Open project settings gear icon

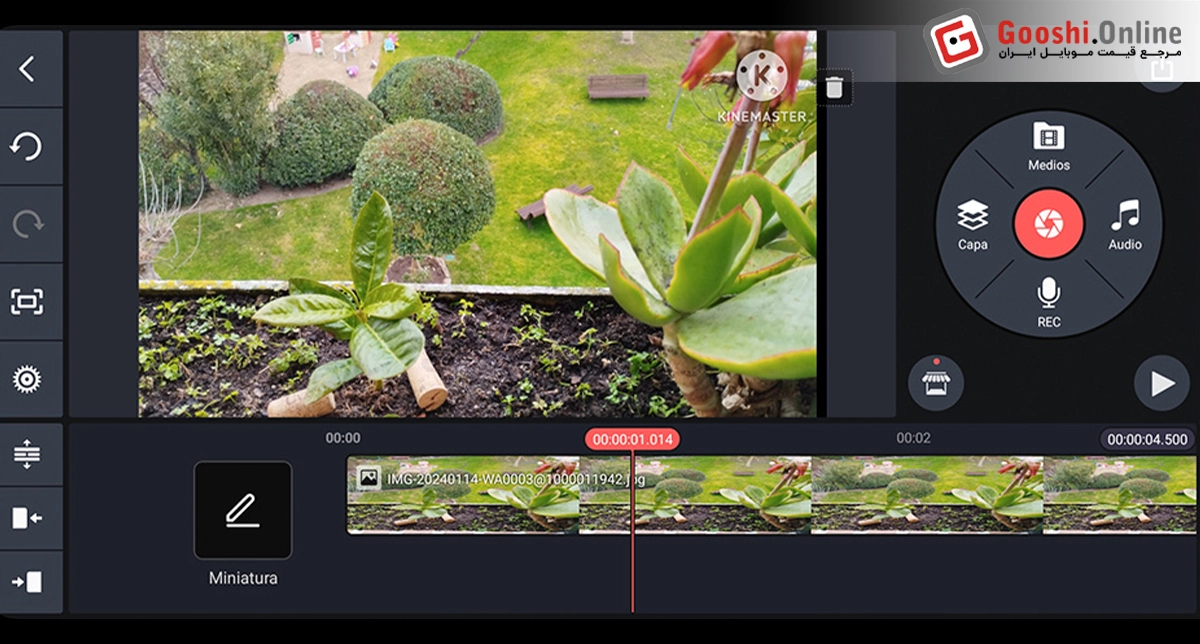27,379
